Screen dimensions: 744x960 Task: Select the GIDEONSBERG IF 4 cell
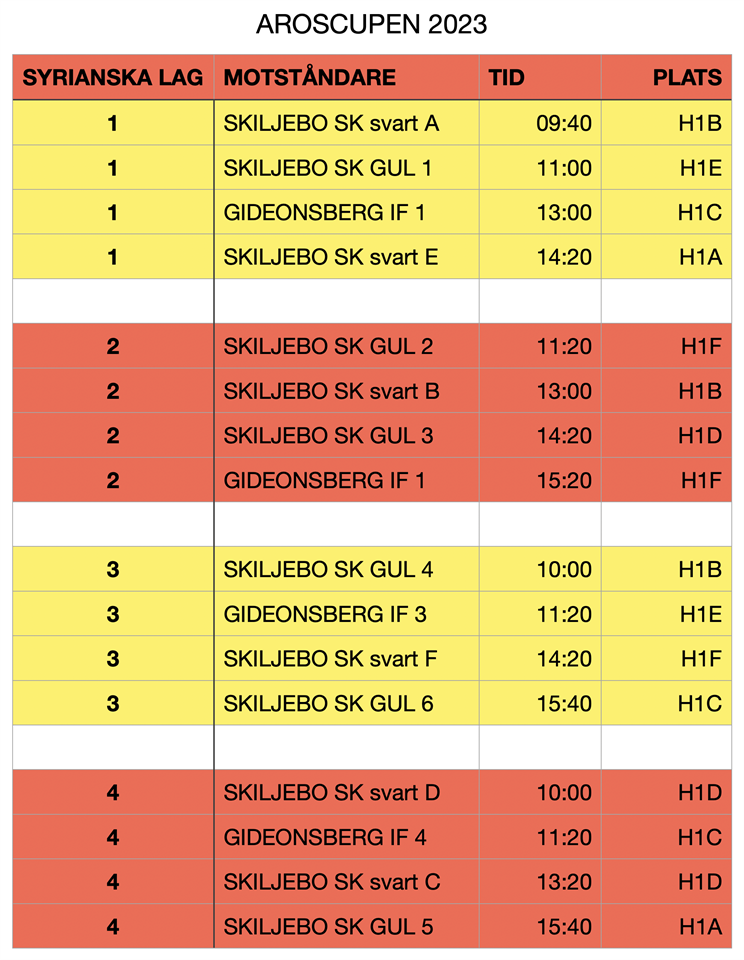[325, 838]
